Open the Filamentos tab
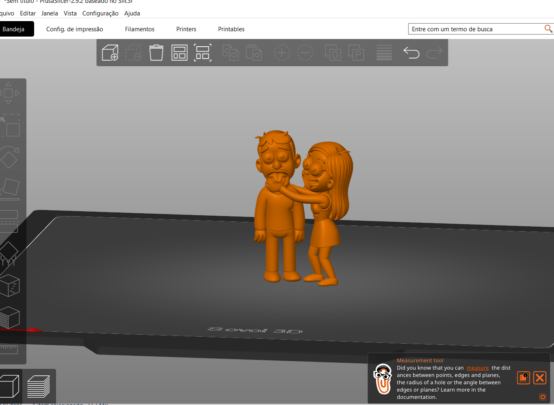Screen dimensions: 554x405 pyautogui.click(x=140, y=29)
